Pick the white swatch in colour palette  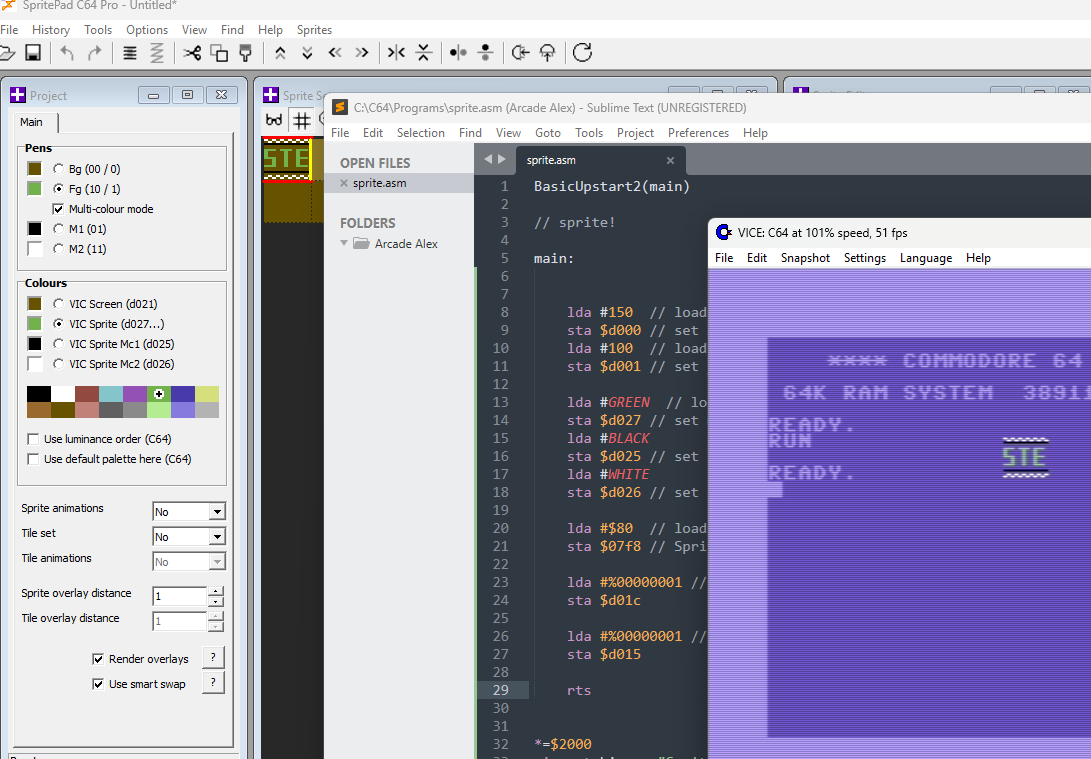tap(63, 394)
